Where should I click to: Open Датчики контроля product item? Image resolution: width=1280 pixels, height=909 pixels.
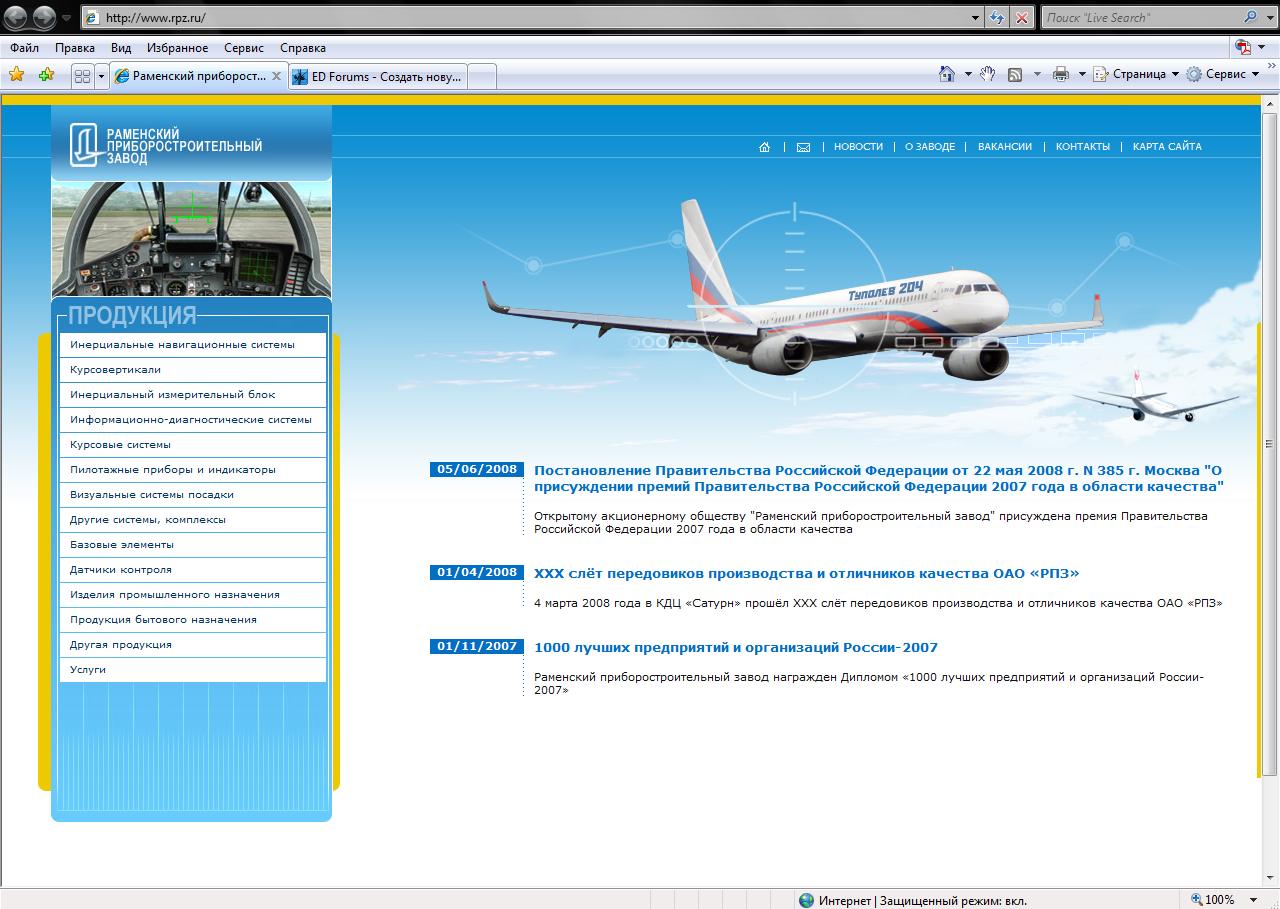tap(193, 570)
